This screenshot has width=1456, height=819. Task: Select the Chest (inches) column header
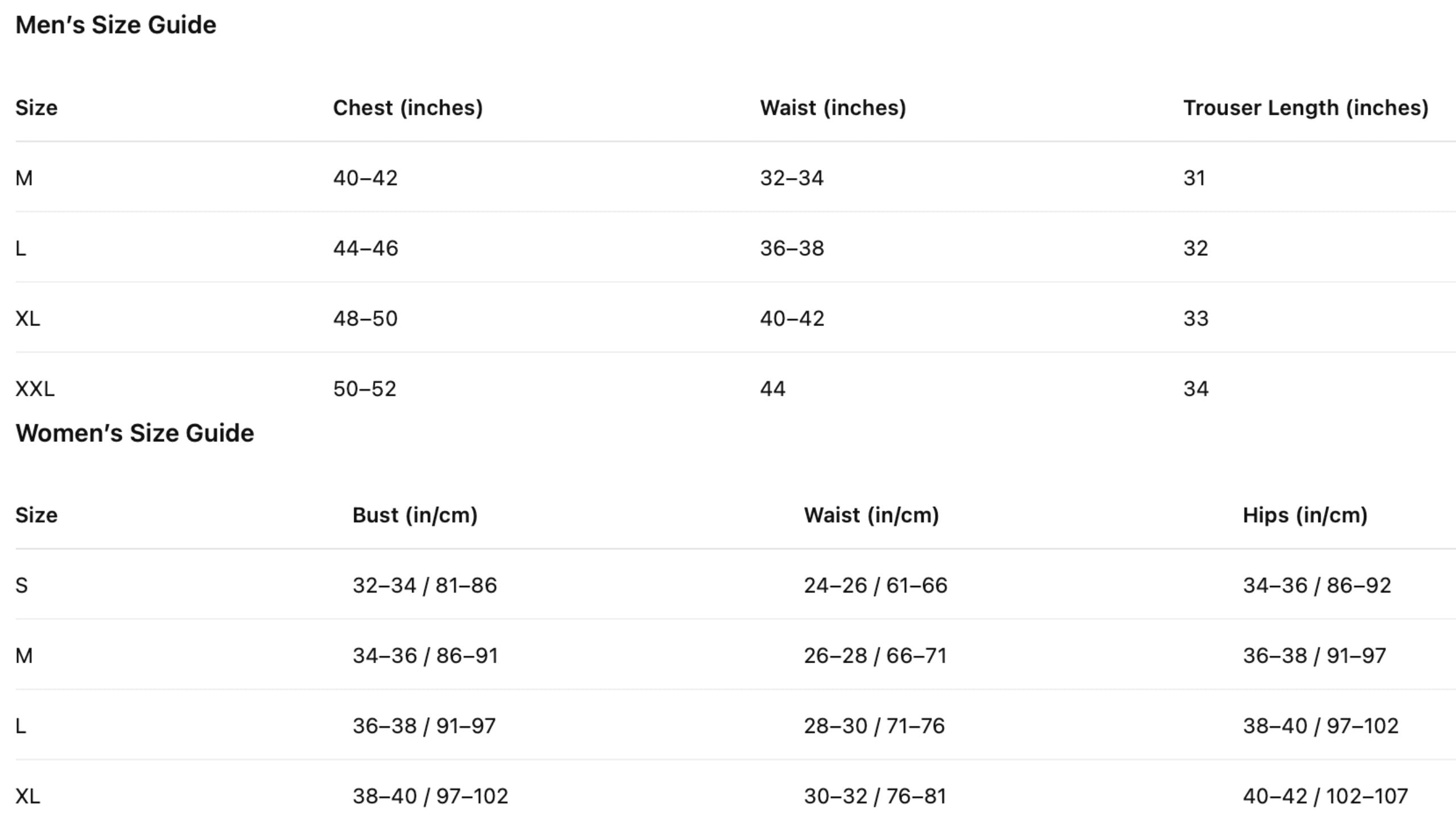click(408, 108)
